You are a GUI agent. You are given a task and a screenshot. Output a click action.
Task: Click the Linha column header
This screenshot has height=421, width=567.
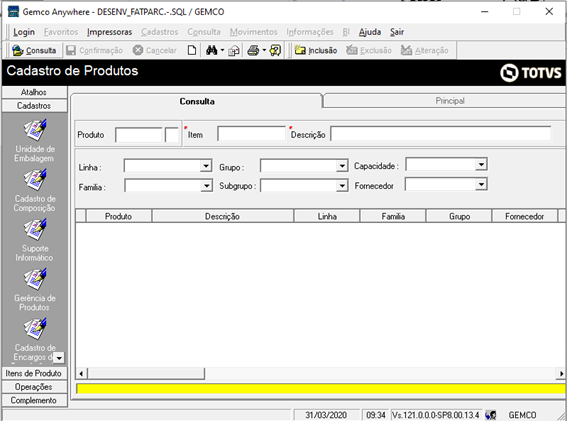point(327,216)
